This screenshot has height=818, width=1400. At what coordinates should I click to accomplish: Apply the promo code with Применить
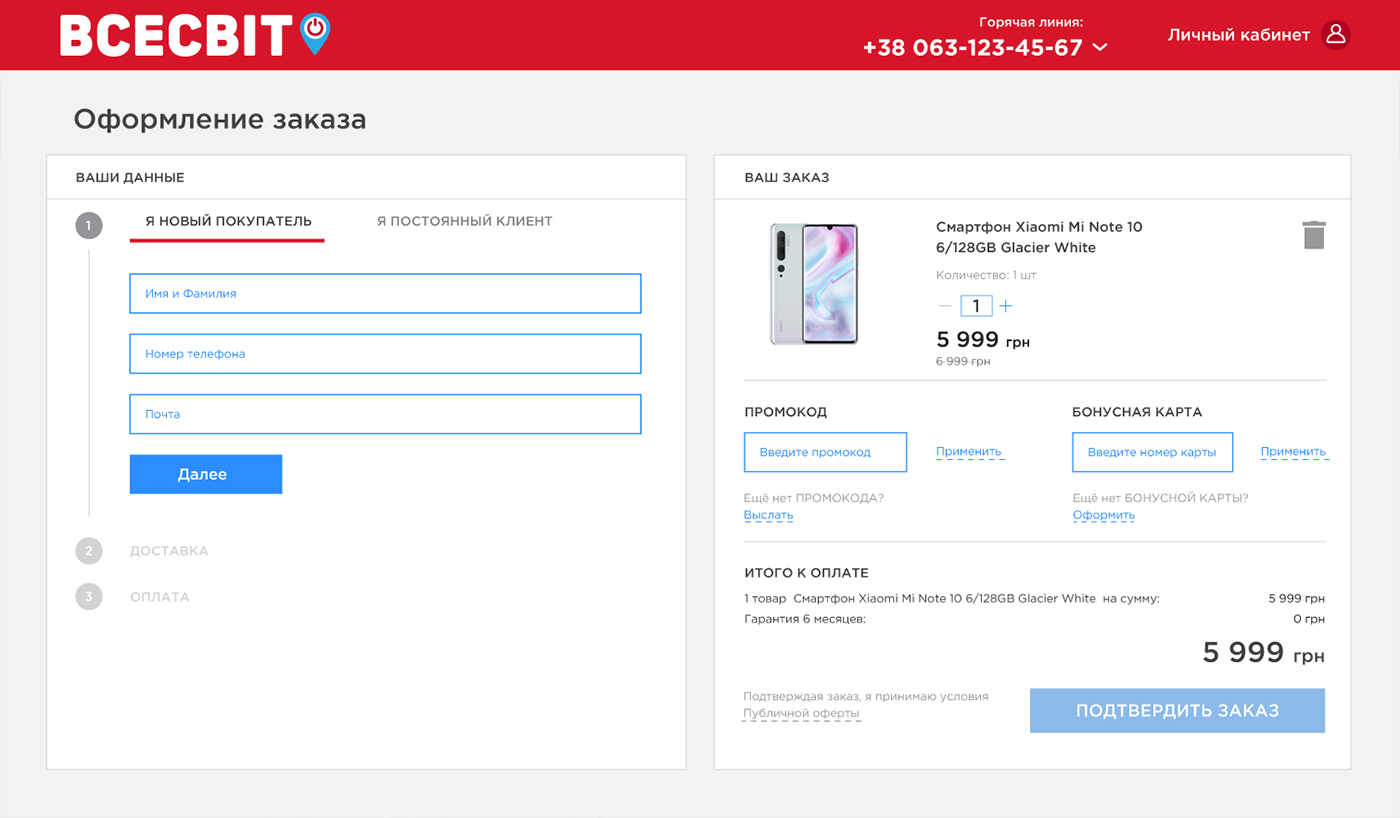coord(969,452)
